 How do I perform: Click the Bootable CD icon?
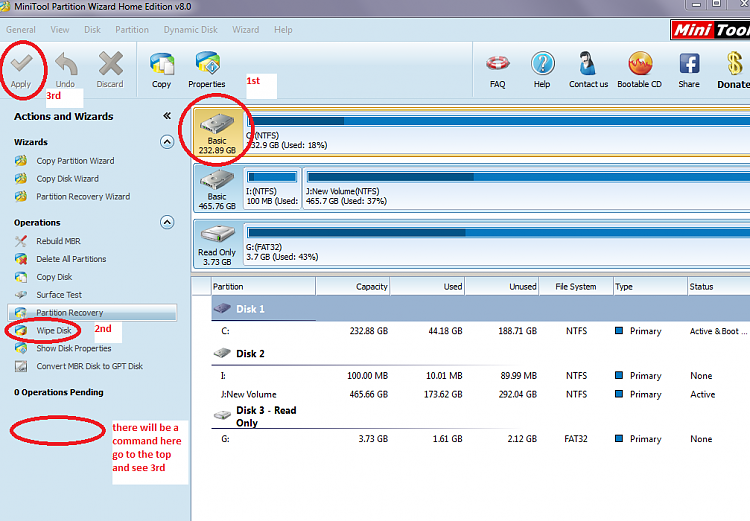tap(640, 63)
